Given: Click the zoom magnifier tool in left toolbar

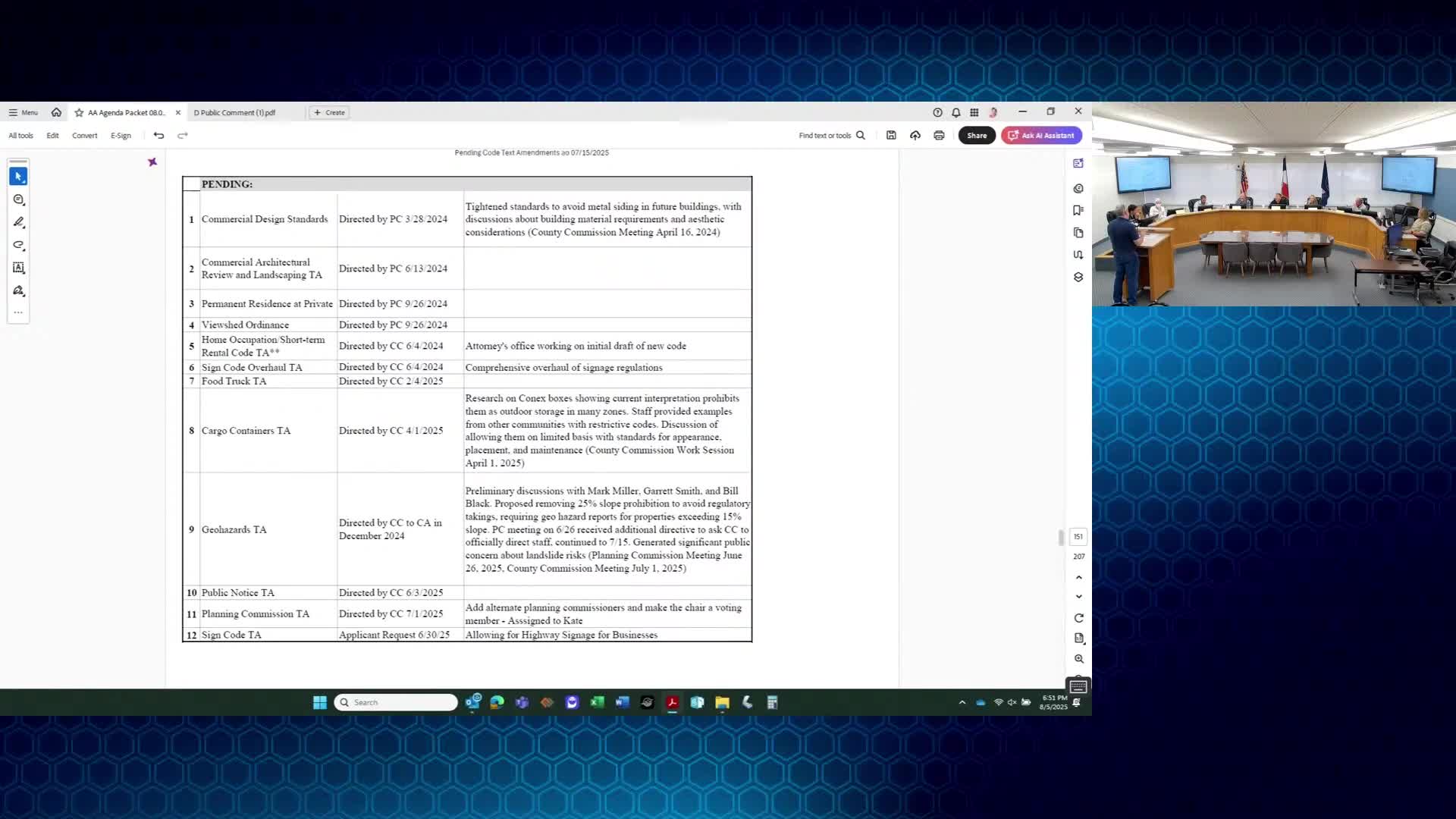Looking at the screenshot, I should (x=19, y=199).
